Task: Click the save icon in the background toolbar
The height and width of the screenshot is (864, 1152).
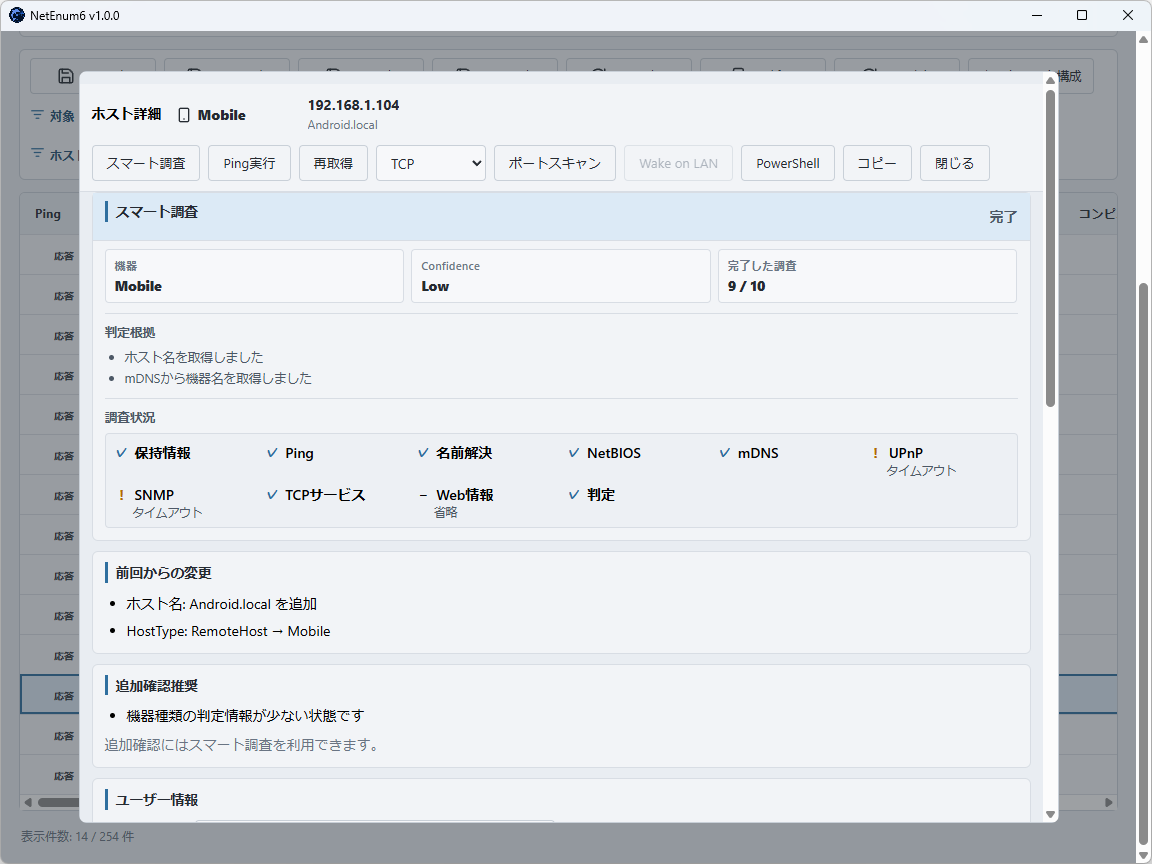Action: (65, 76)
